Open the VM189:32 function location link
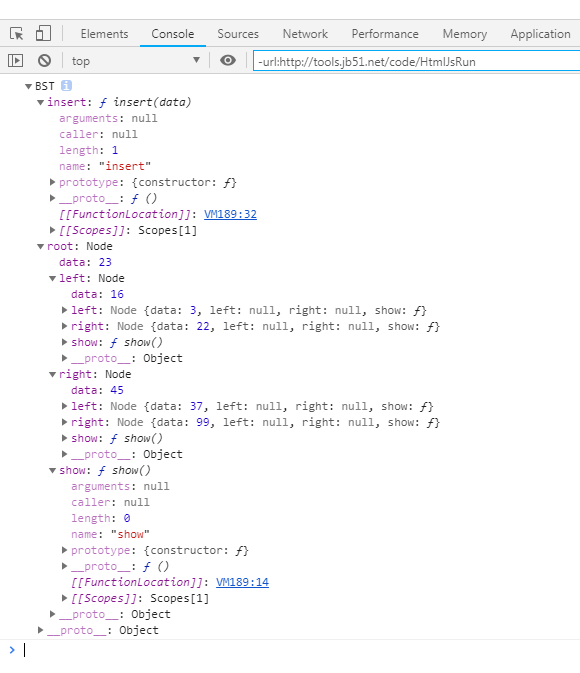 tap(230, 214)
